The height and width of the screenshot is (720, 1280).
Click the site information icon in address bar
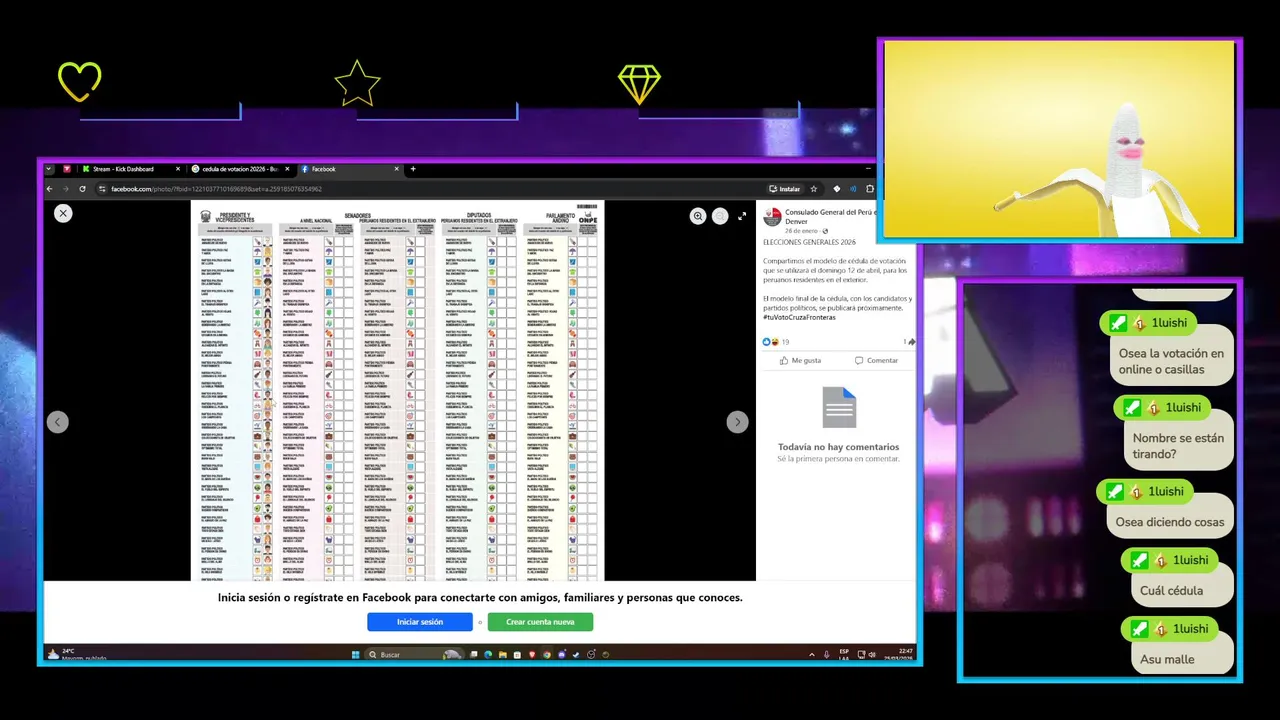pos(102,188)
